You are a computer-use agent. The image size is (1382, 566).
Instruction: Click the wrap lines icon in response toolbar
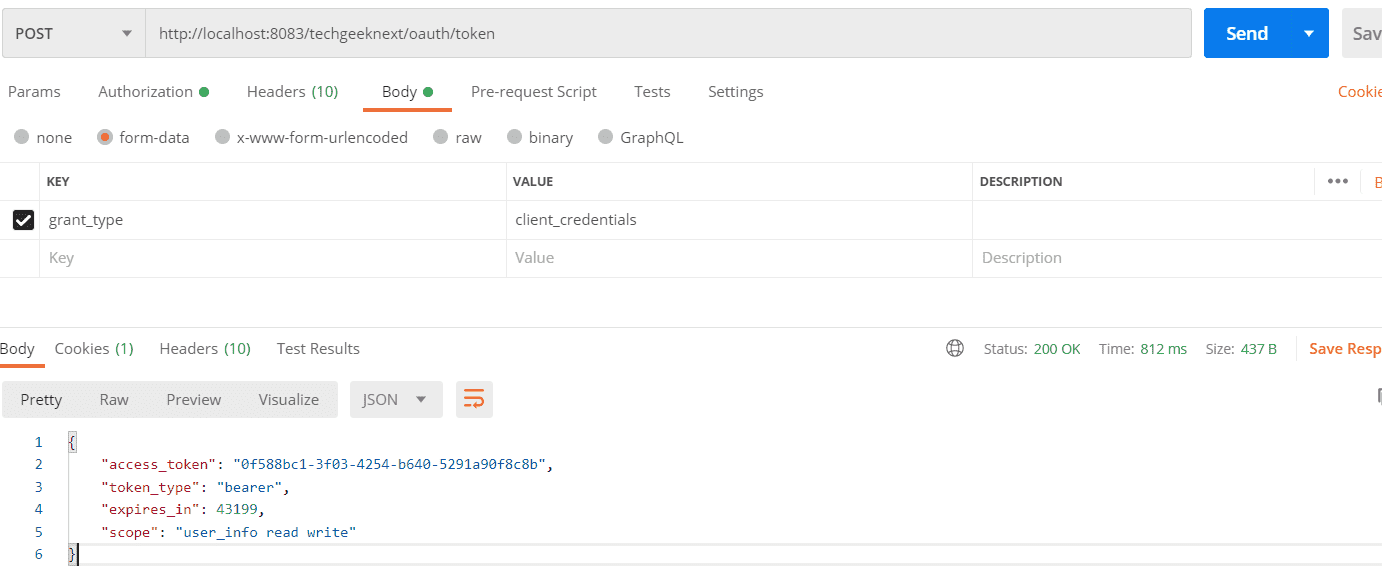[474, 399]
